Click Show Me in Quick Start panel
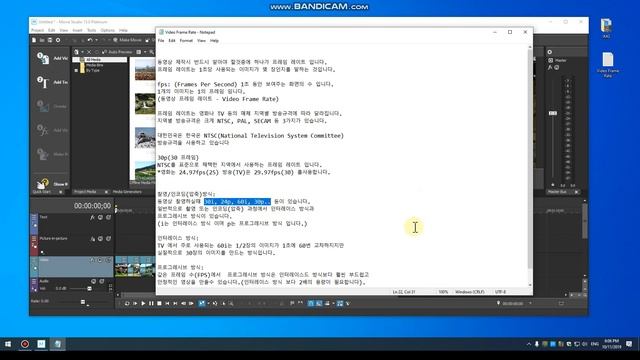The height and width of the screenshot is (360, 640). (52, 184)
